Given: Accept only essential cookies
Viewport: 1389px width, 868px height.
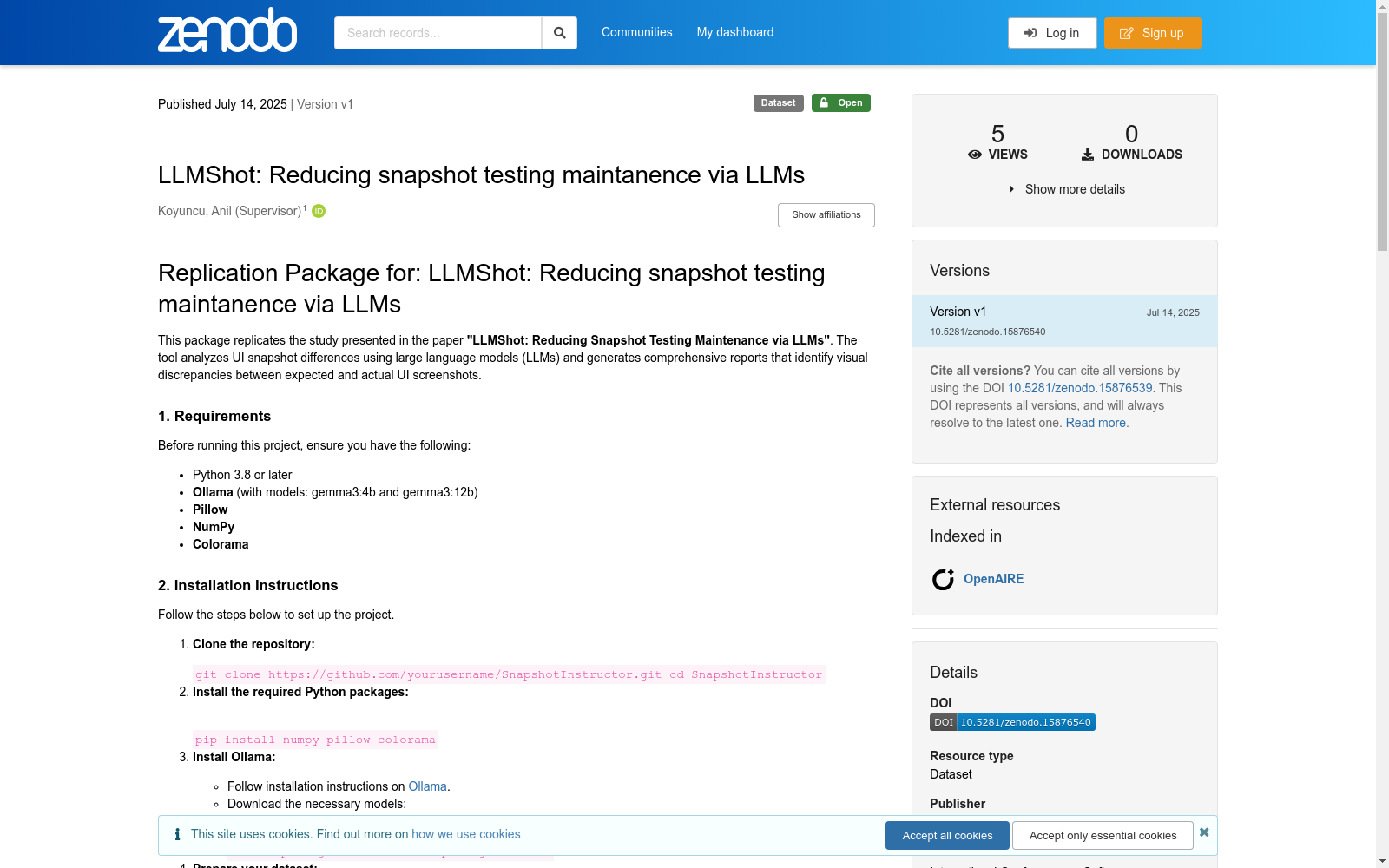Looking at the screenshot, I should point(1103,835).
